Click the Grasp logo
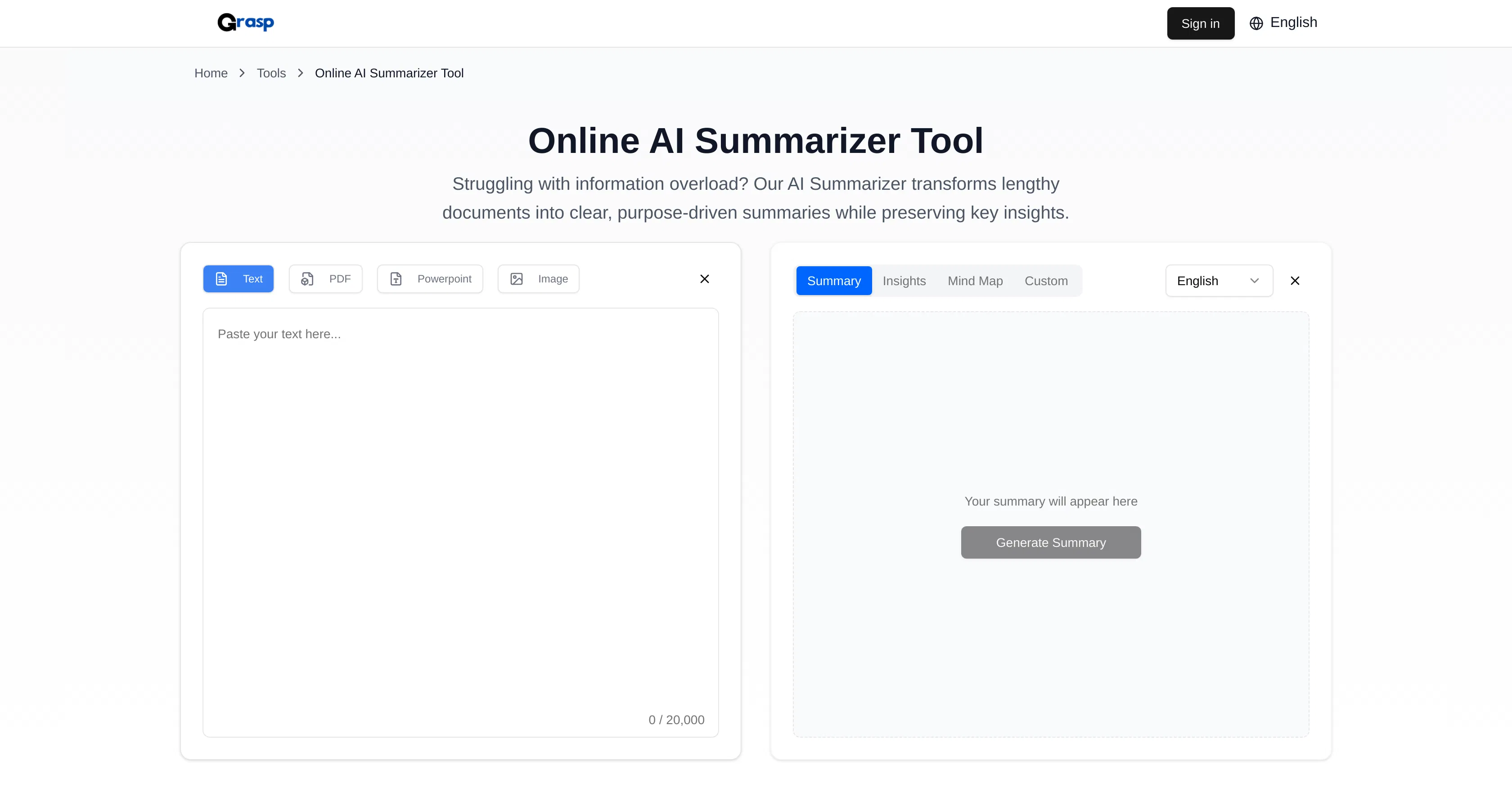The height and width of the screenshot is (788, 1512). tap(245, 22)
